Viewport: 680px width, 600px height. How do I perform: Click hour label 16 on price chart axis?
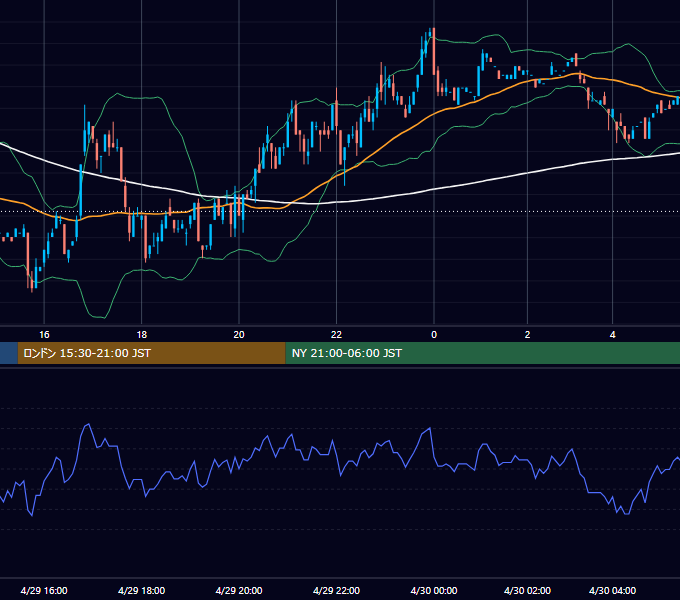44,335
